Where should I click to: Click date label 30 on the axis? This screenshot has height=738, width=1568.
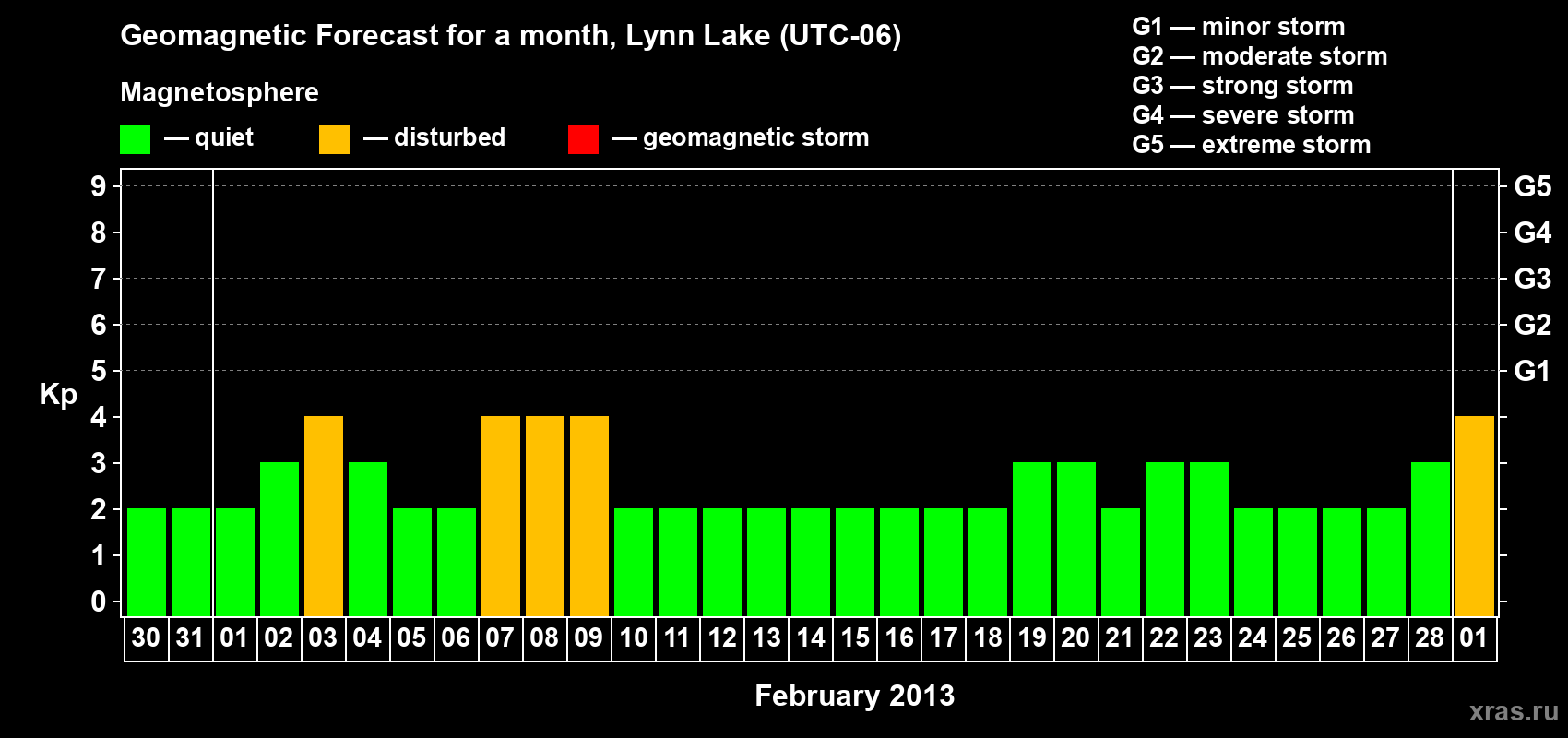tap(146, 638)
